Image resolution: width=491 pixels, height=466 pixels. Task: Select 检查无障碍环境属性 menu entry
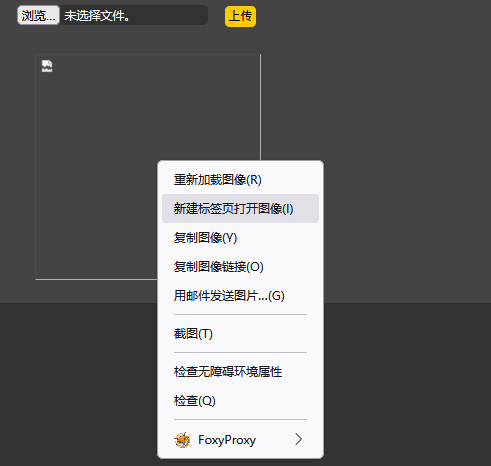pos(240,372)
